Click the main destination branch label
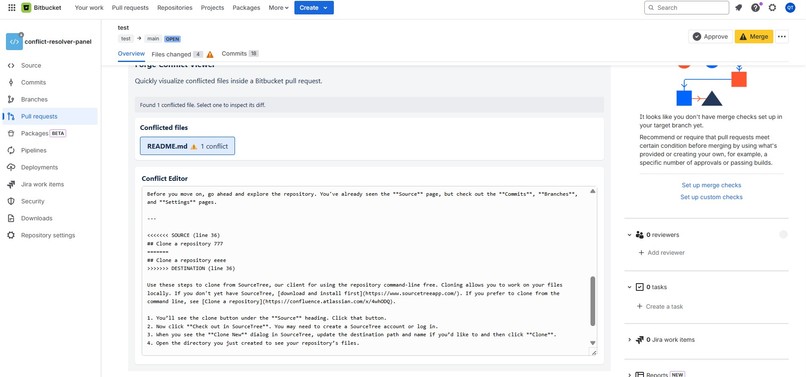806x377 pixels. click(153, 39)
